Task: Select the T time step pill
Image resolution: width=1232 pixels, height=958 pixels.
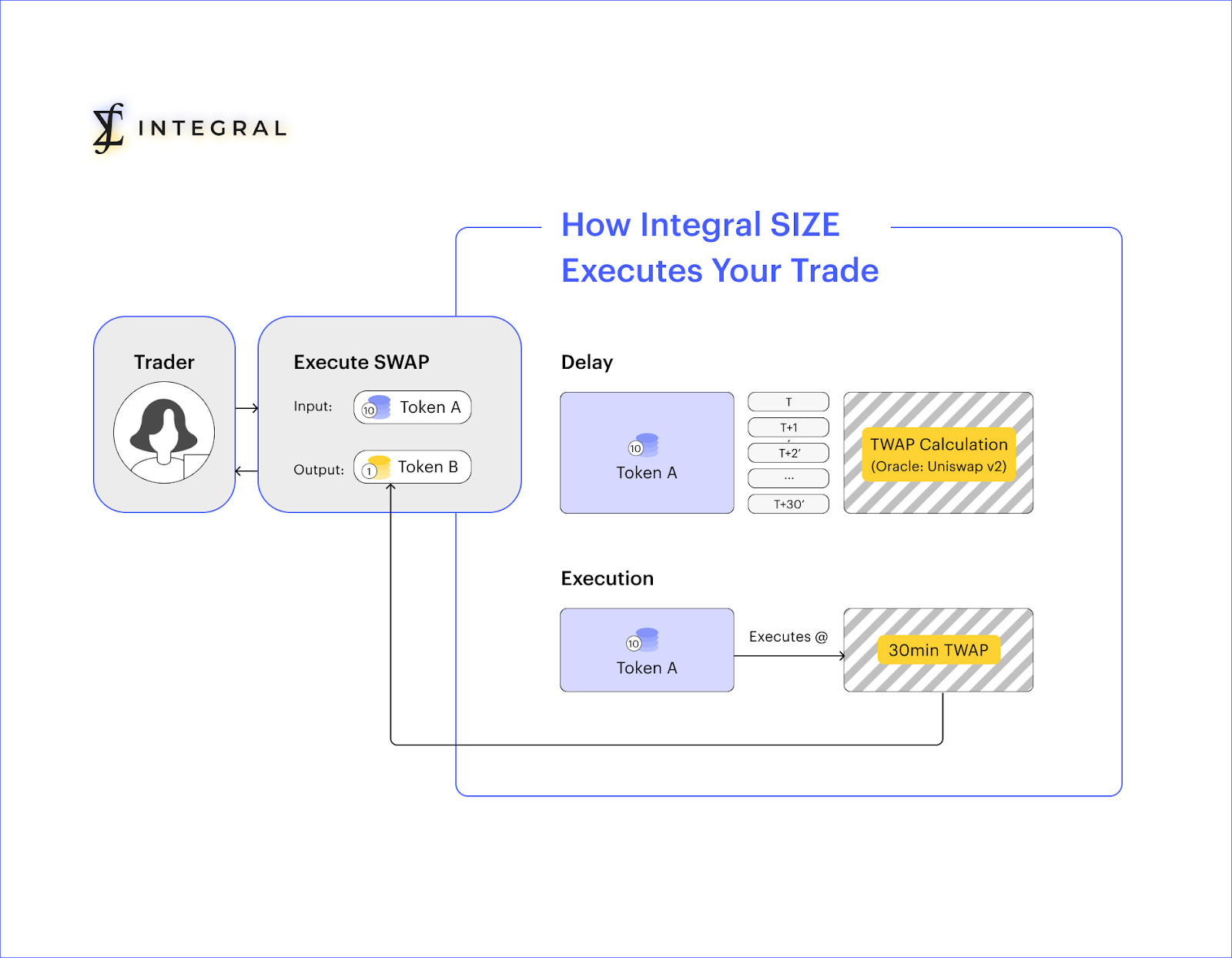Action: pos(788,402)
